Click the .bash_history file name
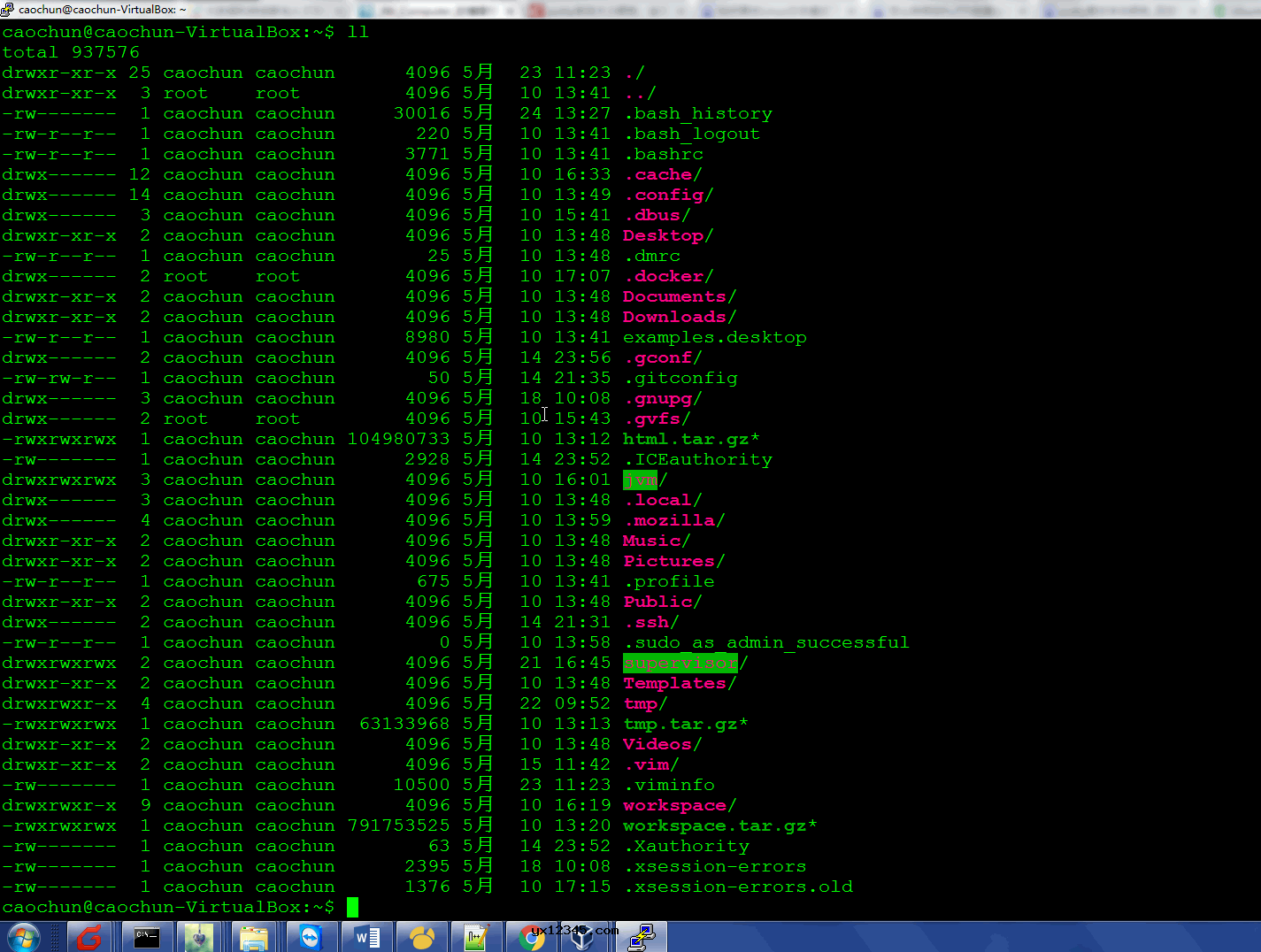The height and width of the screenshot is (952, 1261). 698,113
